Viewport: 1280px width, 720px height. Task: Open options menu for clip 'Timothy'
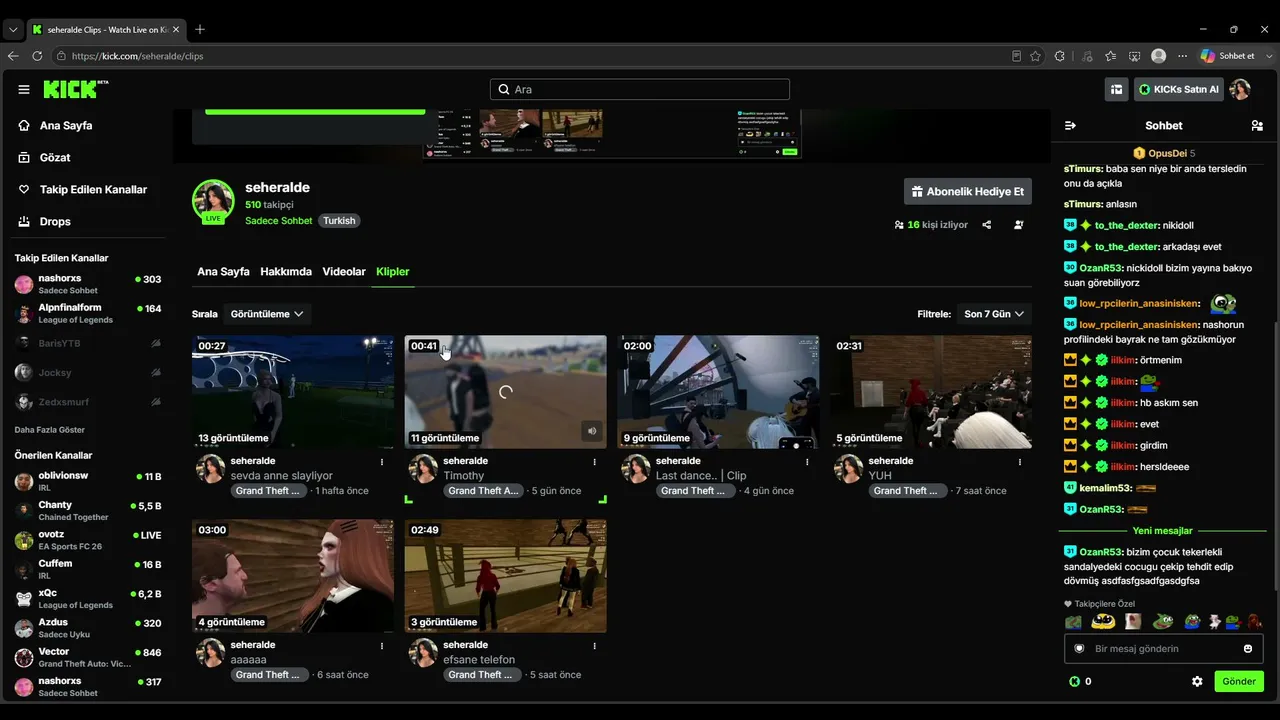pyautogui.click(x=595, y=462)
